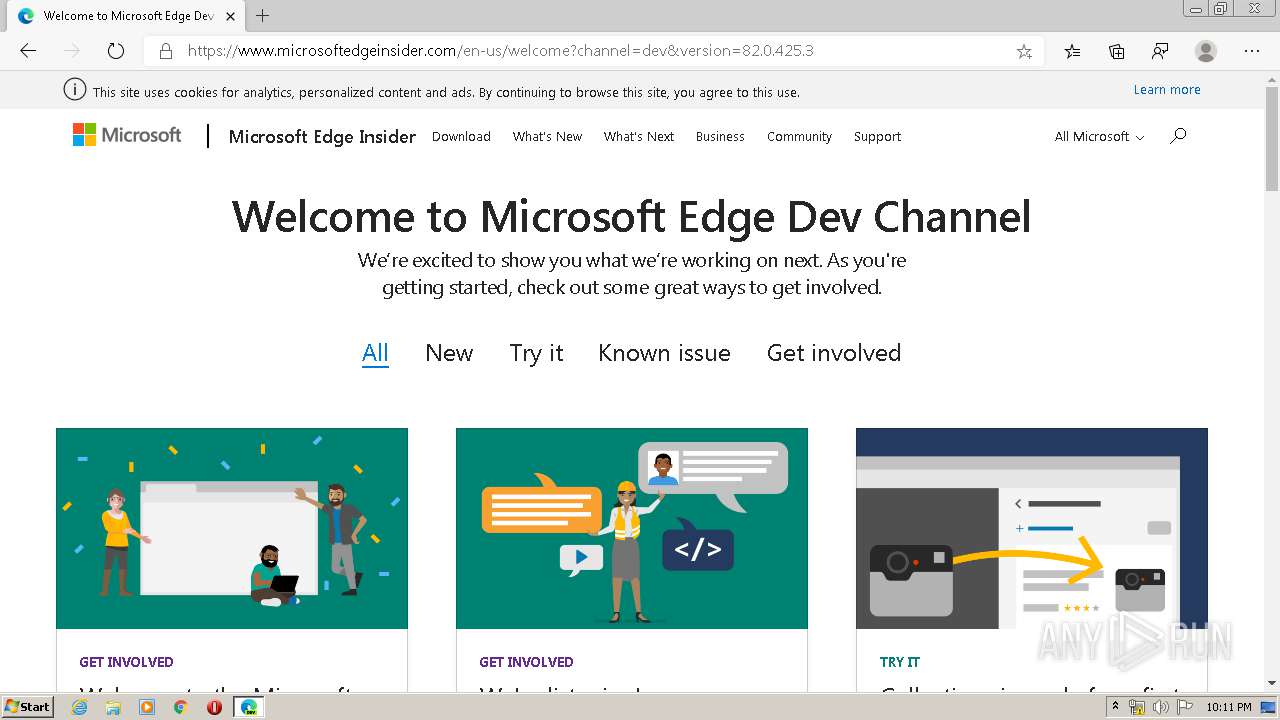Launch Internet Explorer from taskbar
1280x720 pixels.
click(x=79, y=707)
